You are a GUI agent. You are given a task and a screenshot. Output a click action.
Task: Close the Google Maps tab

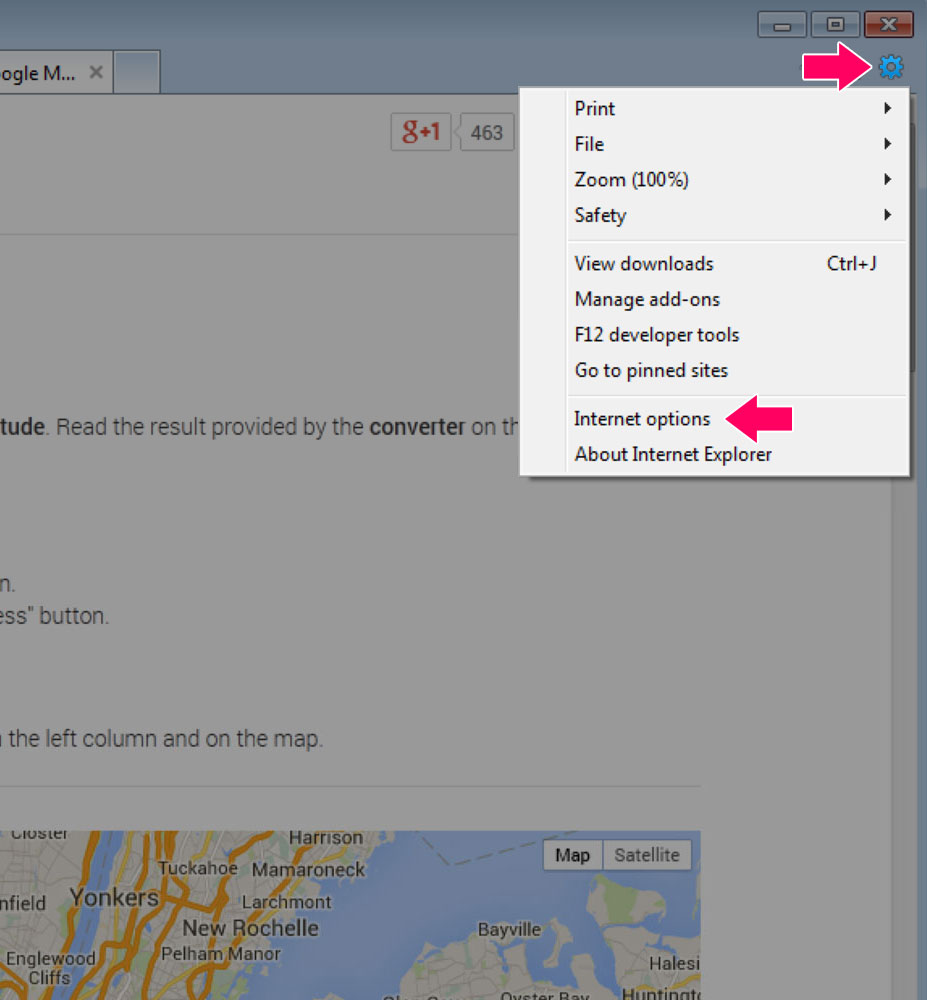[x=96, y=73]
